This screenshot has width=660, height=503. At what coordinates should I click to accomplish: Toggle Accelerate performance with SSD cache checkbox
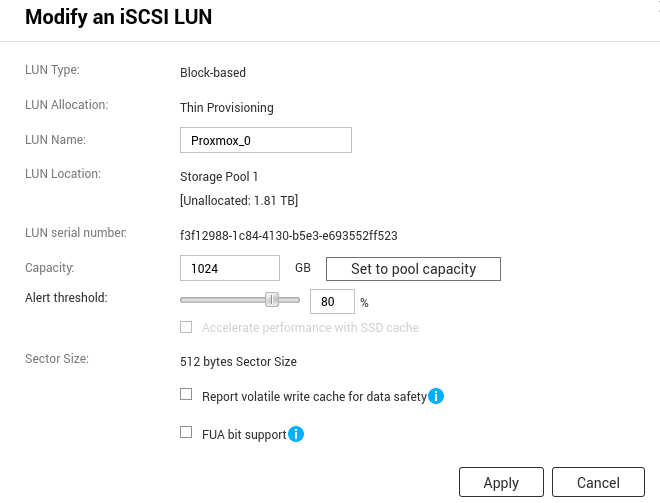point(186,327)
